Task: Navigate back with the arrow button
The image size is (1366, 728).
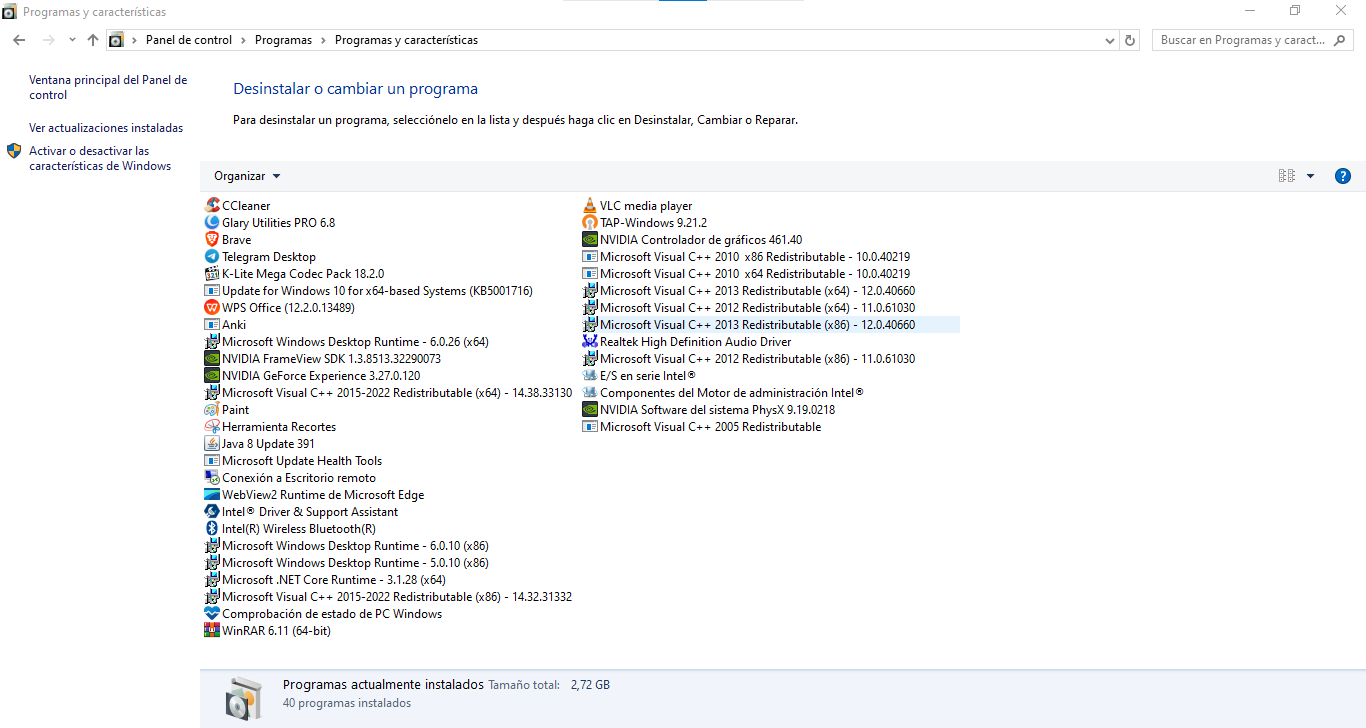Action: (19, 40)
